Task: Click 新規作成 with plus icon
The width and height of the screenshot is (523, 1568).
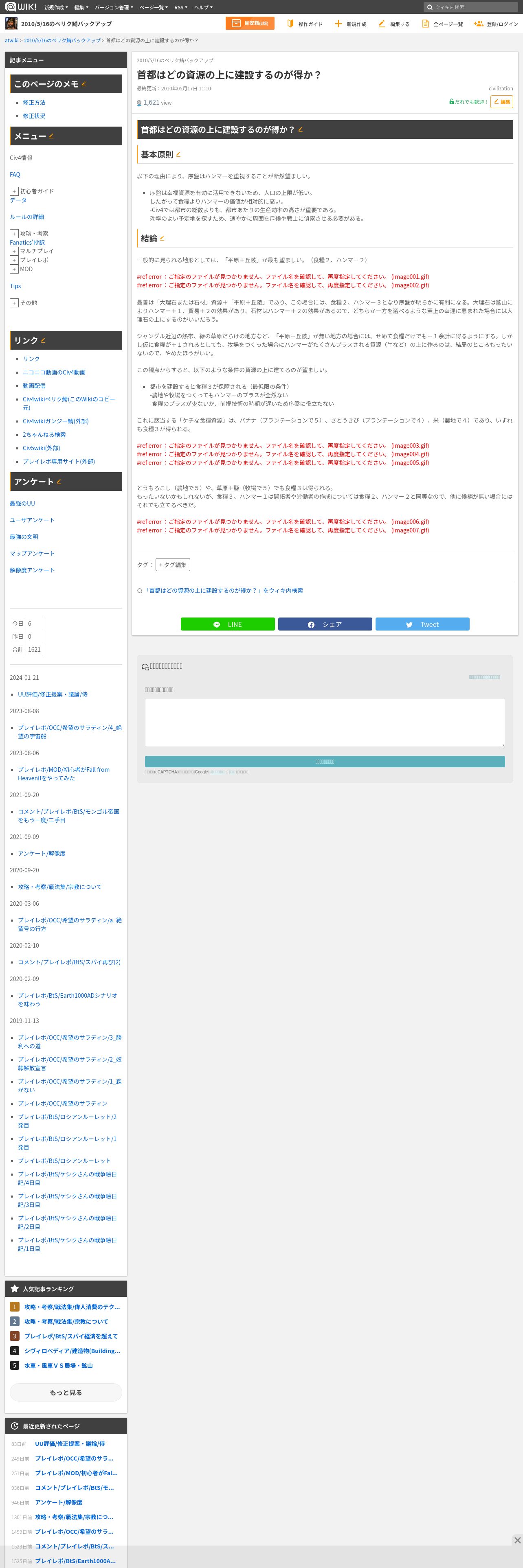Action: point(351,24)
